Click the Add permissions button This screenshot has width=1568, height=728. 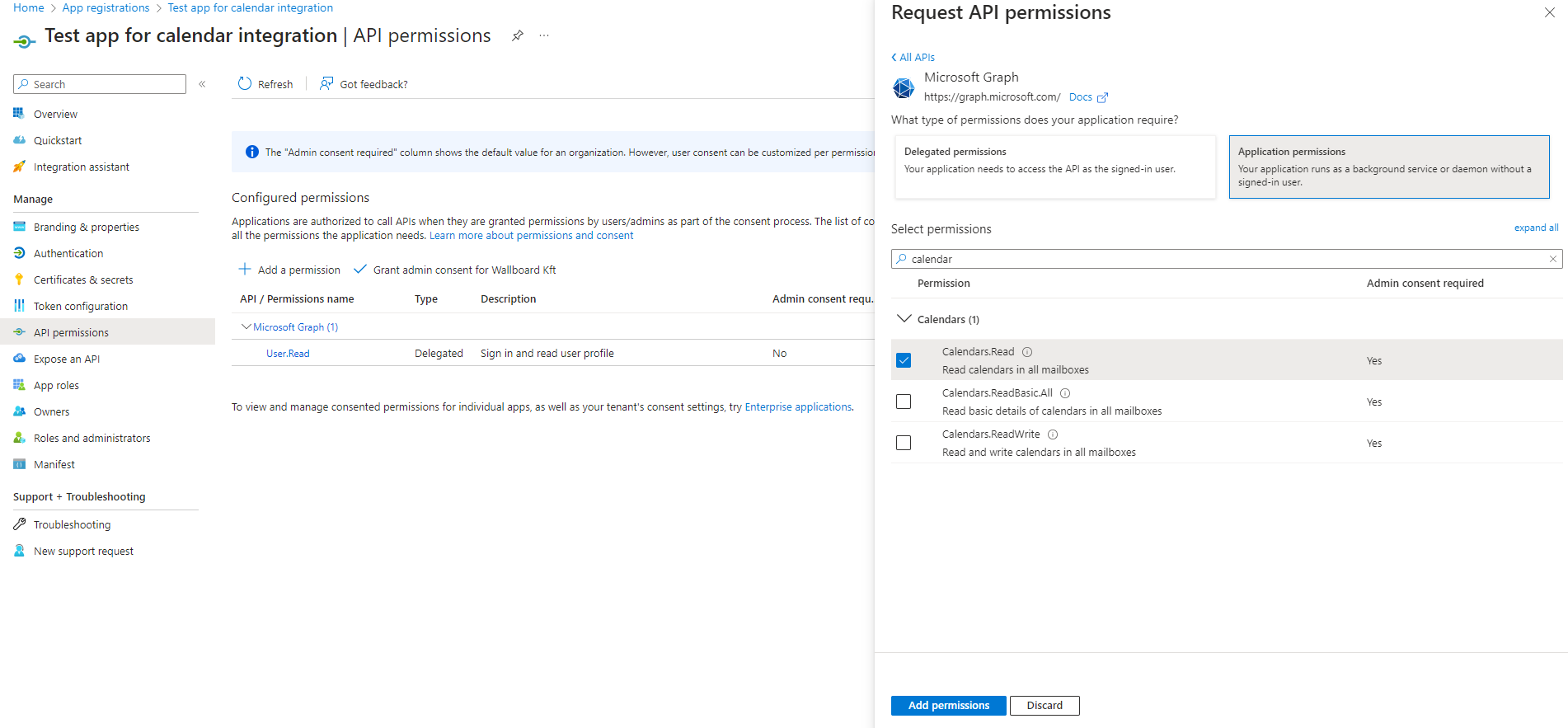coord(948,706)
